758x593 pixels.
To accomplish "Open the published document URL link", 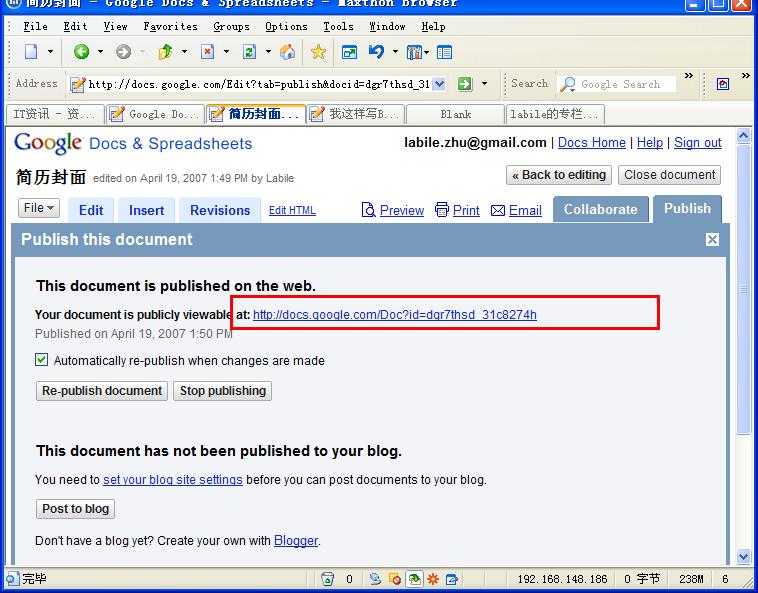I will click(x=394, y=315).
